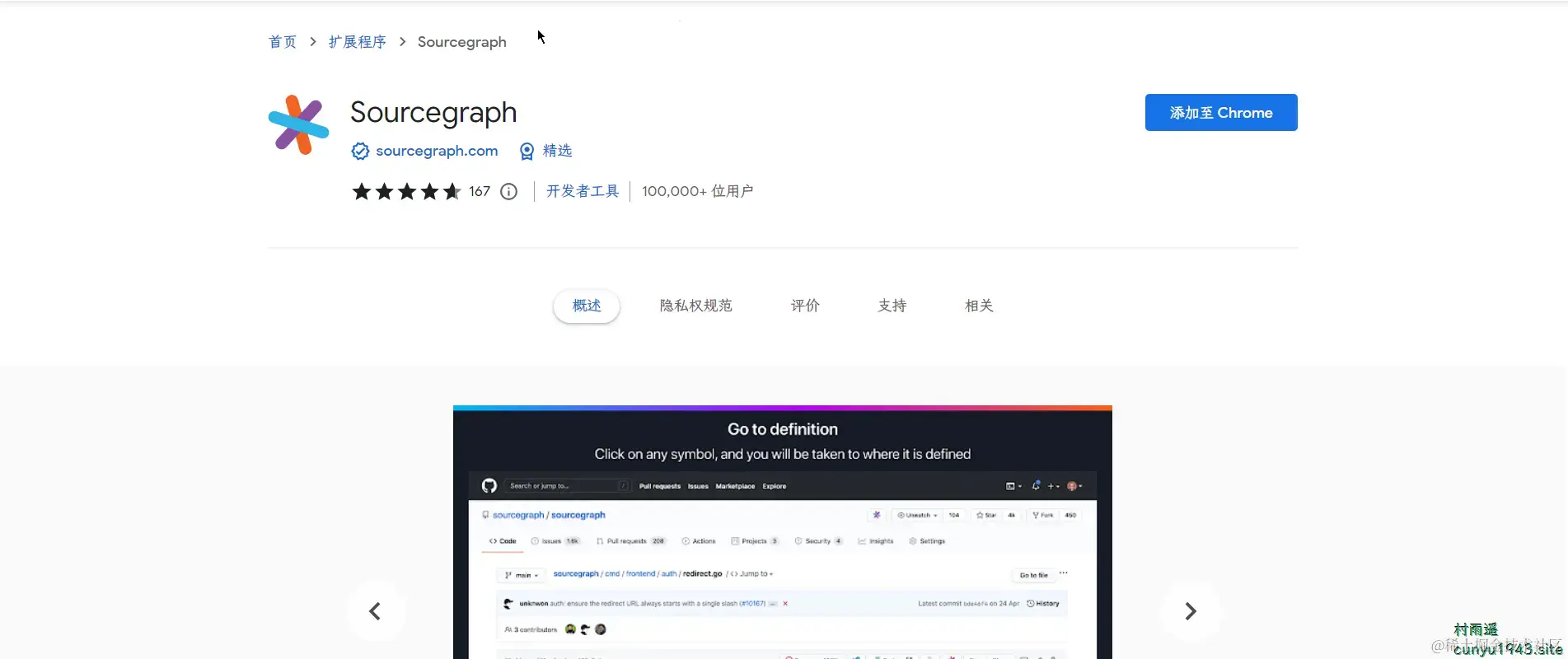The width and height of the screenshot is (1568, 659).
Task: Switch to the 相关 tab
Action: point(979,306)
